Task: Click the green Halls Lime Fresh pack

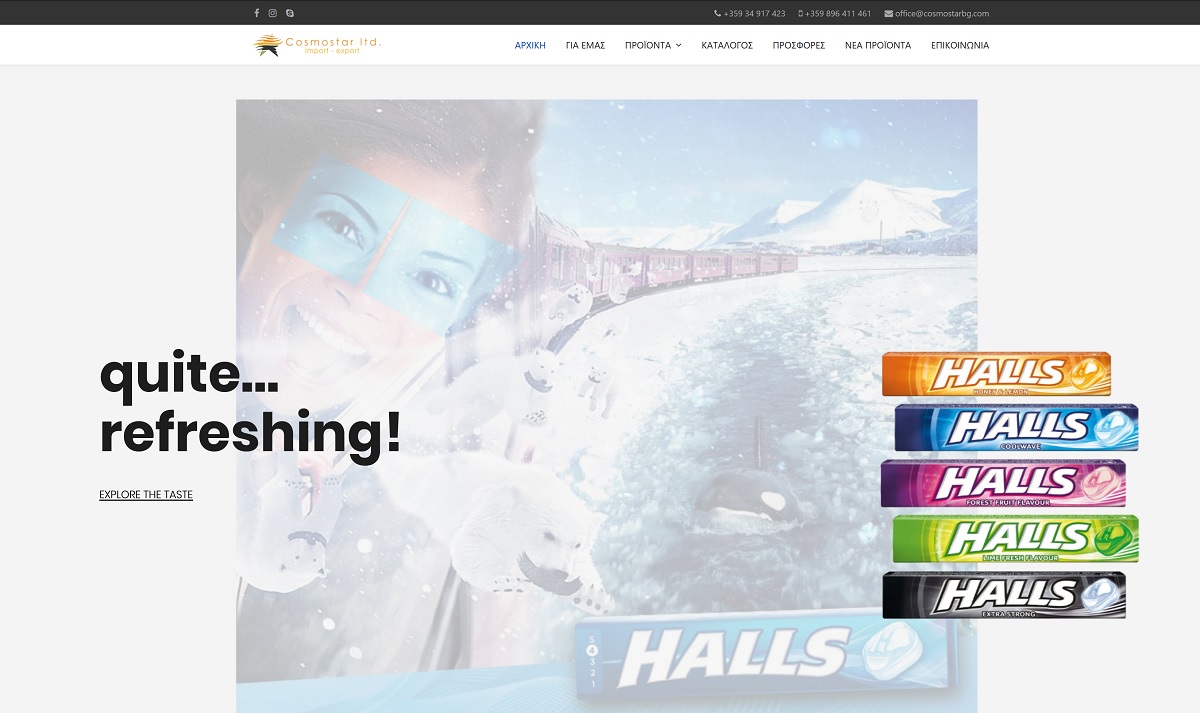Action: click(x=1015, y=539)
